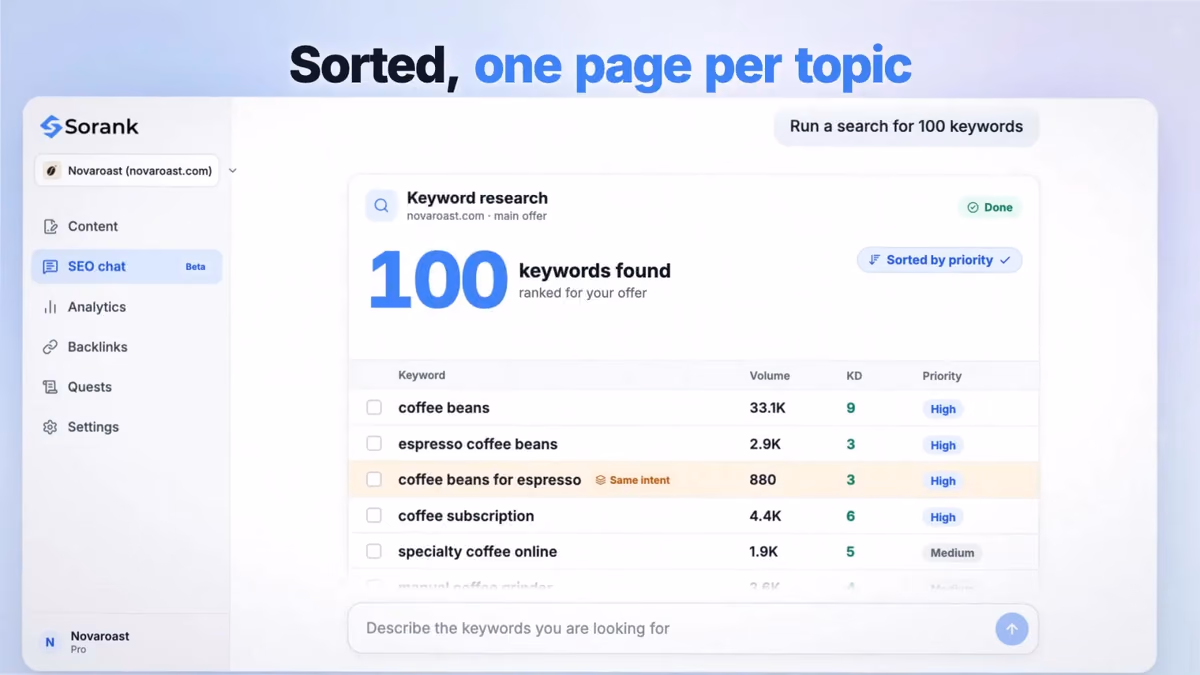Click the 4.4K volume value
Screen dimensions: 1200x675
[x=766, y=516]
